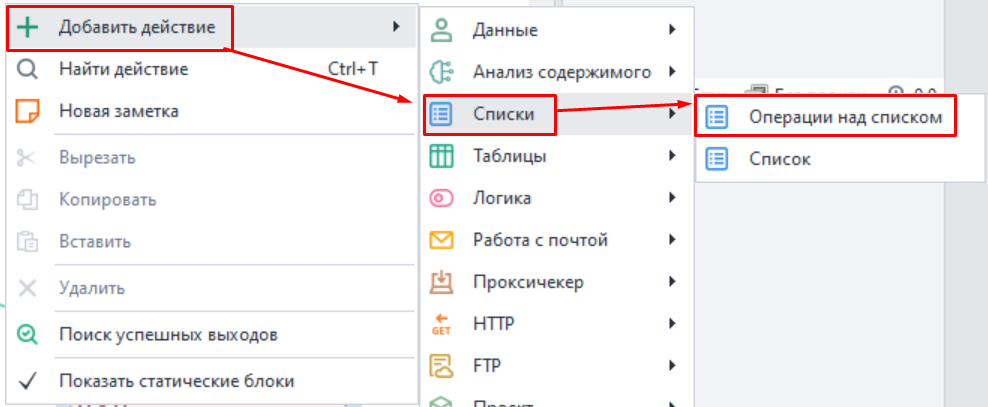
Task: Open the Таблицы category label
Action: click(x=510, y=156)
